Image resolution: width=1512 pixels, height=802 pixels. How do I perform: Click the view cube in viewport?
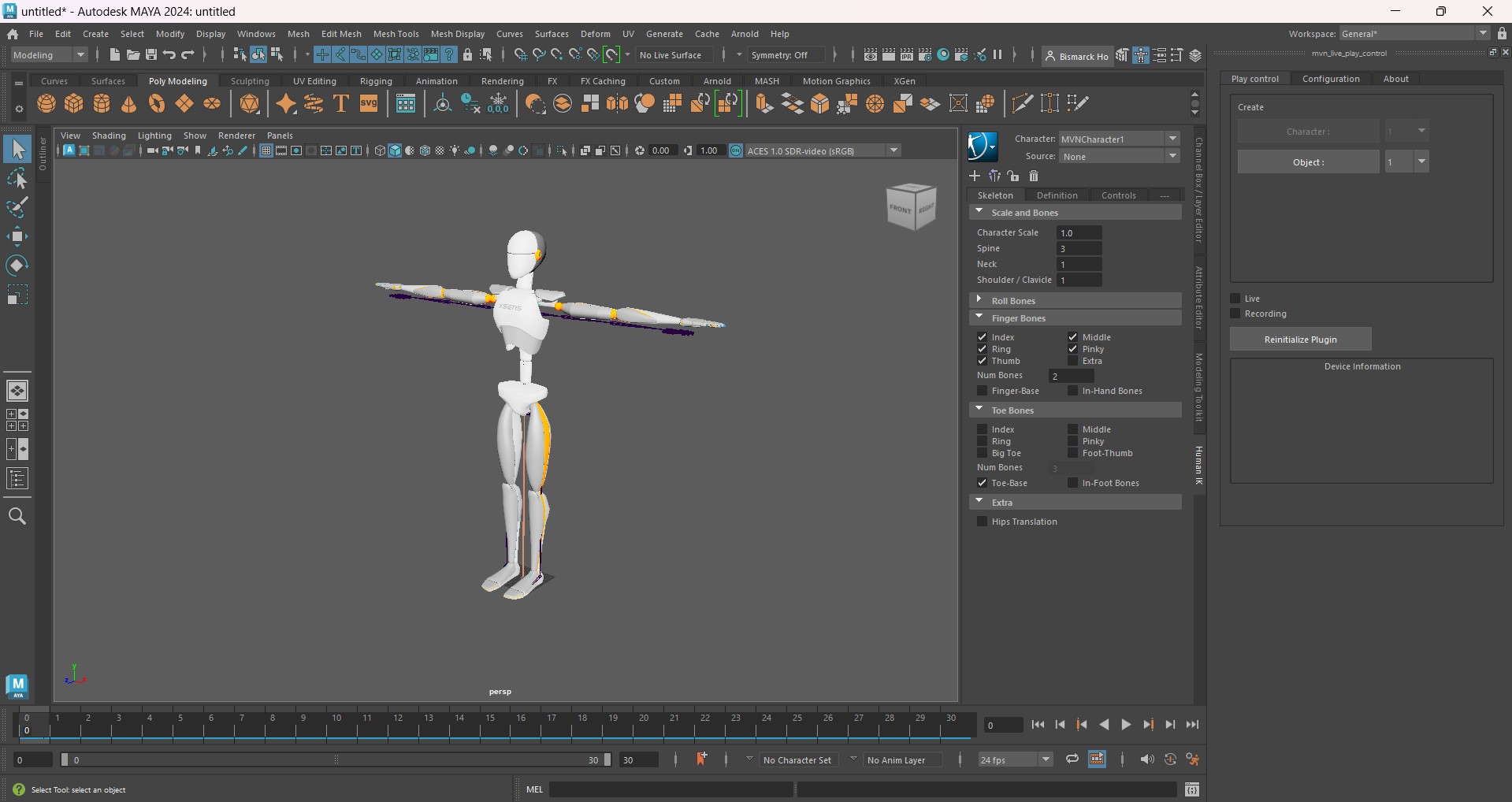click(x=912, y=206)
